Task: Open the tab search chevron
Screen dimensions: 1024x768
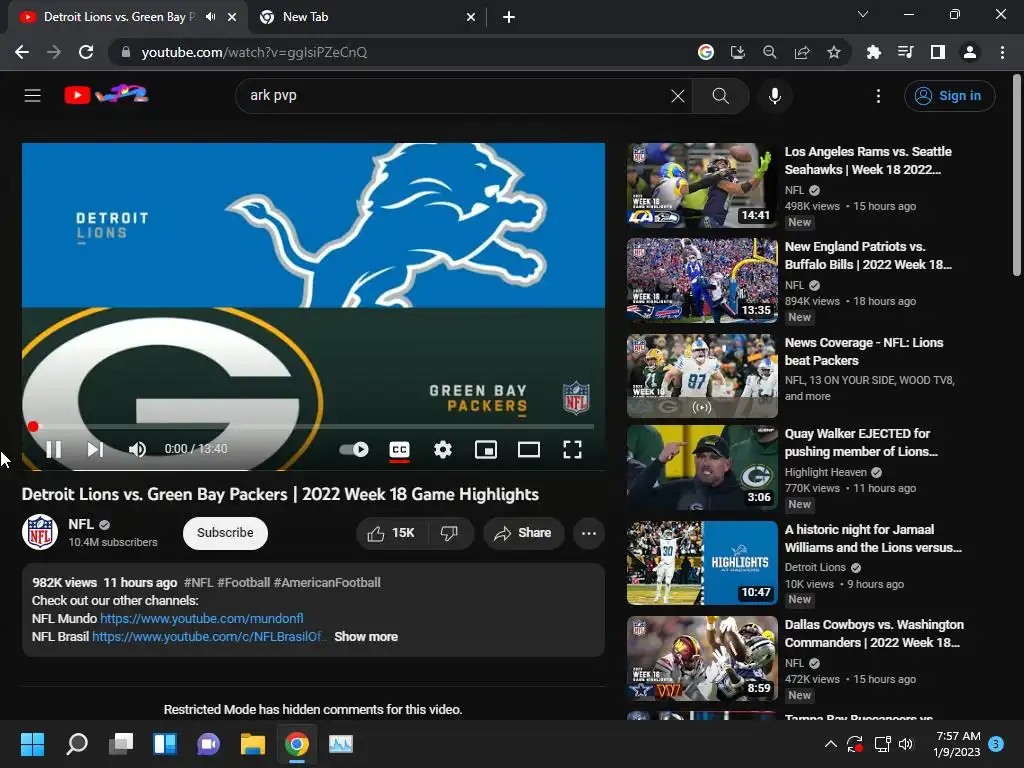Action: tap(863, 14)
